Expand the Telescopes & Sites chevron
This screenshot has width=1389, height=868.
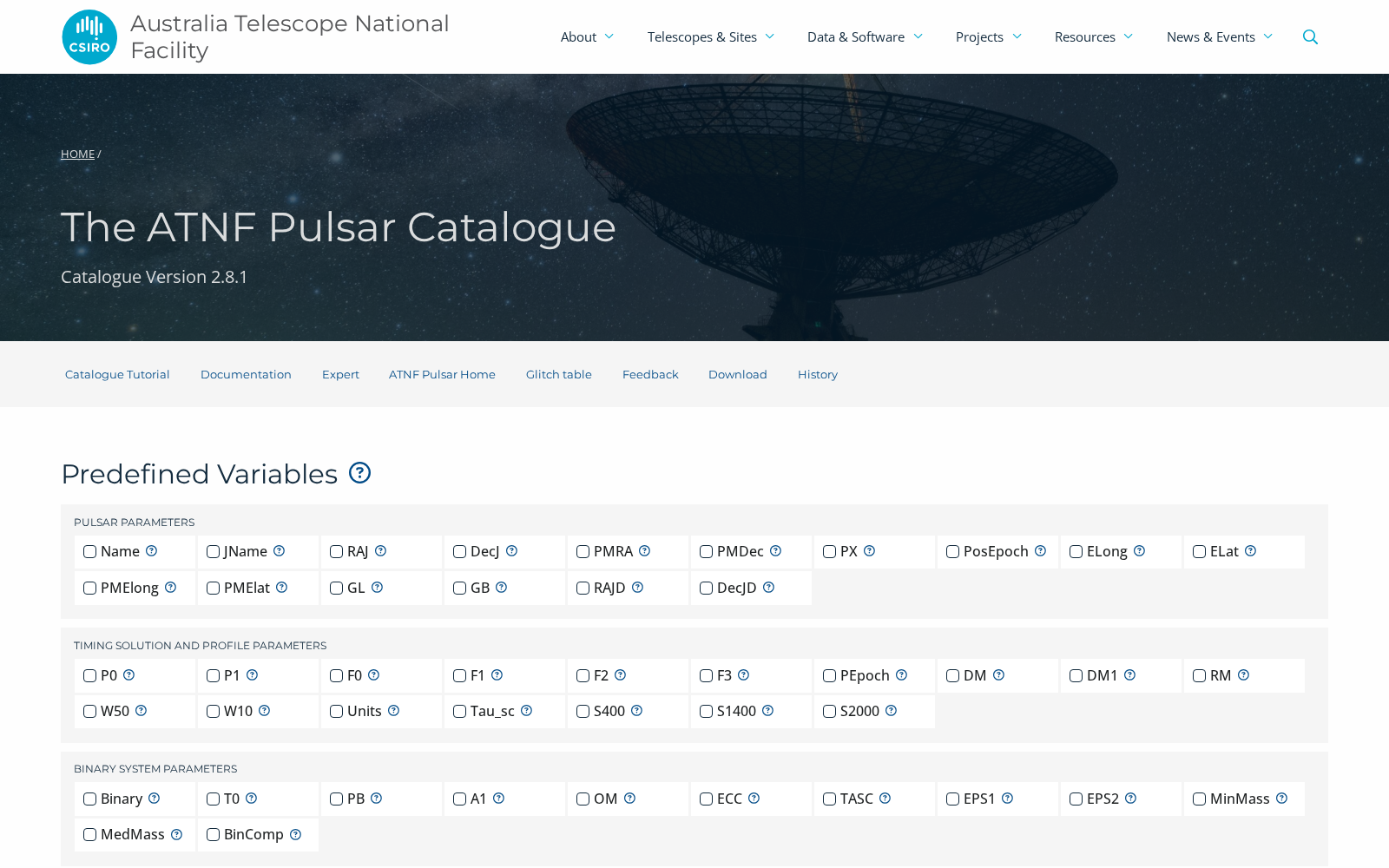tap(770, 36)
